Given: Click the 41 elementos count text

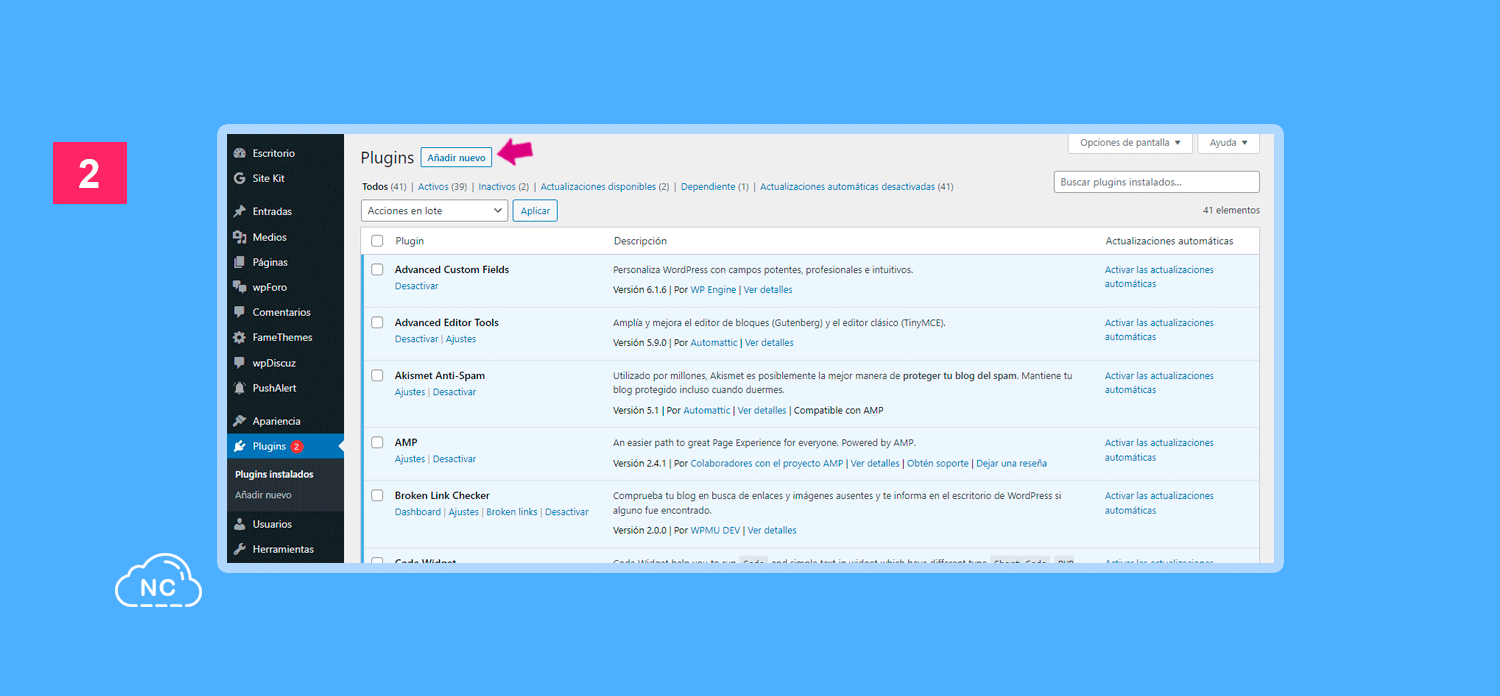Looking at the screenshot, I should [x=1231, y=211].
